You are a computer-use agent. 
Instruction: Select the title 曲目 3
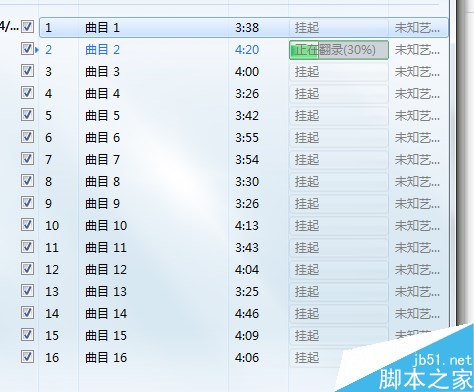point(102,72)
